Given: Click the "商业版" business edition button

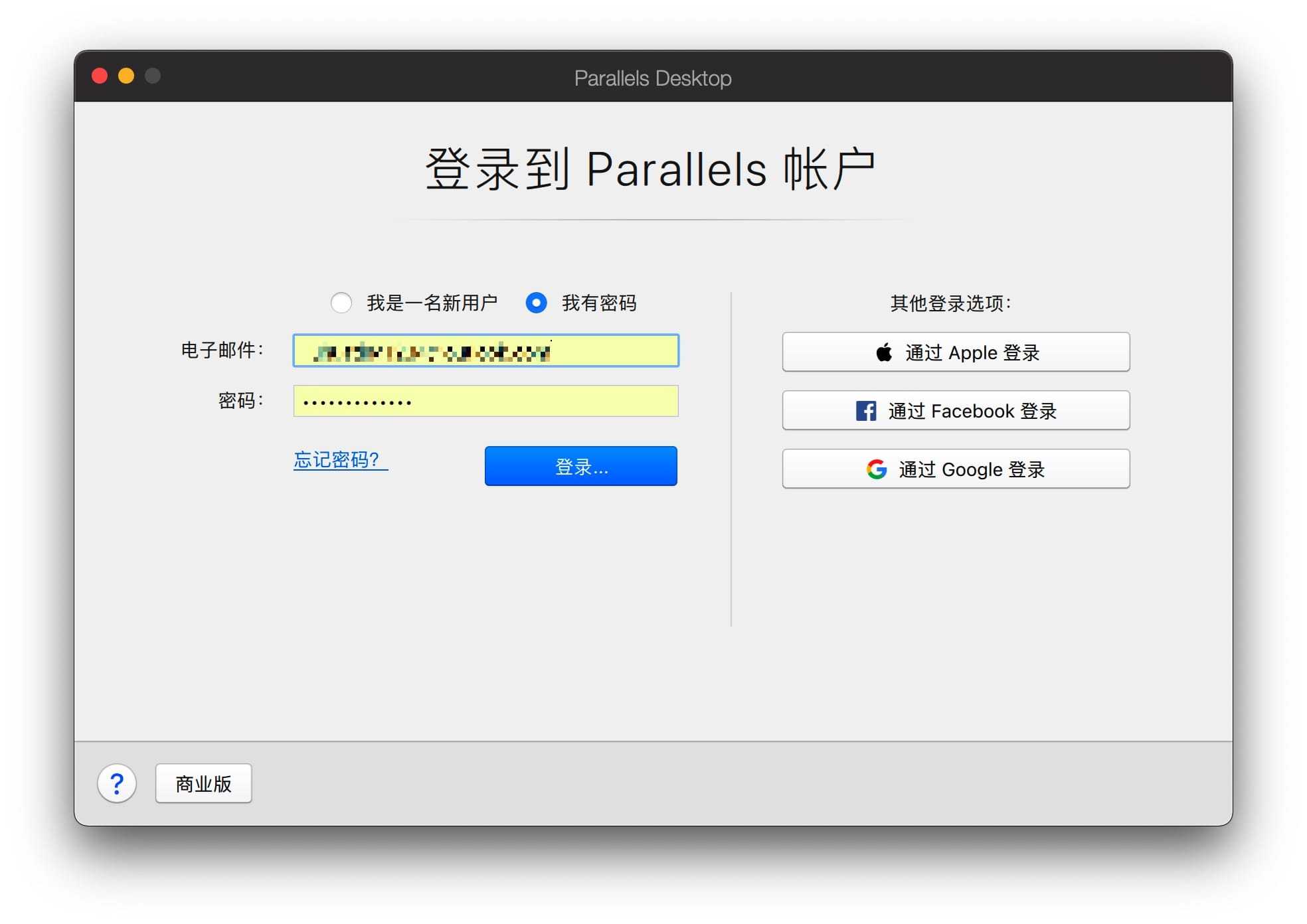Looking at the screenshot, I should click(x=203, y=783).
